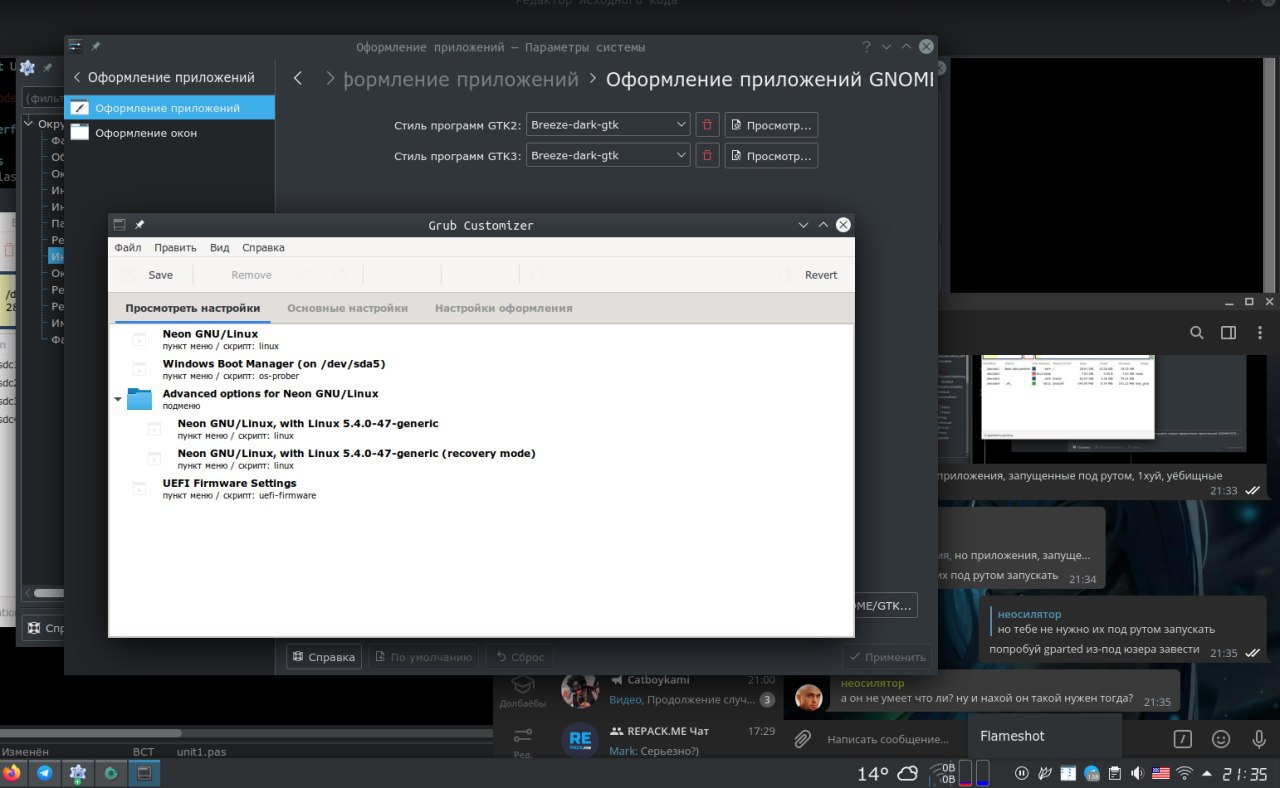Select Neon GNU/Linux with Linux 5.4.0-47-generic entry
This screenshot has width=1280, height=788.
308,429
